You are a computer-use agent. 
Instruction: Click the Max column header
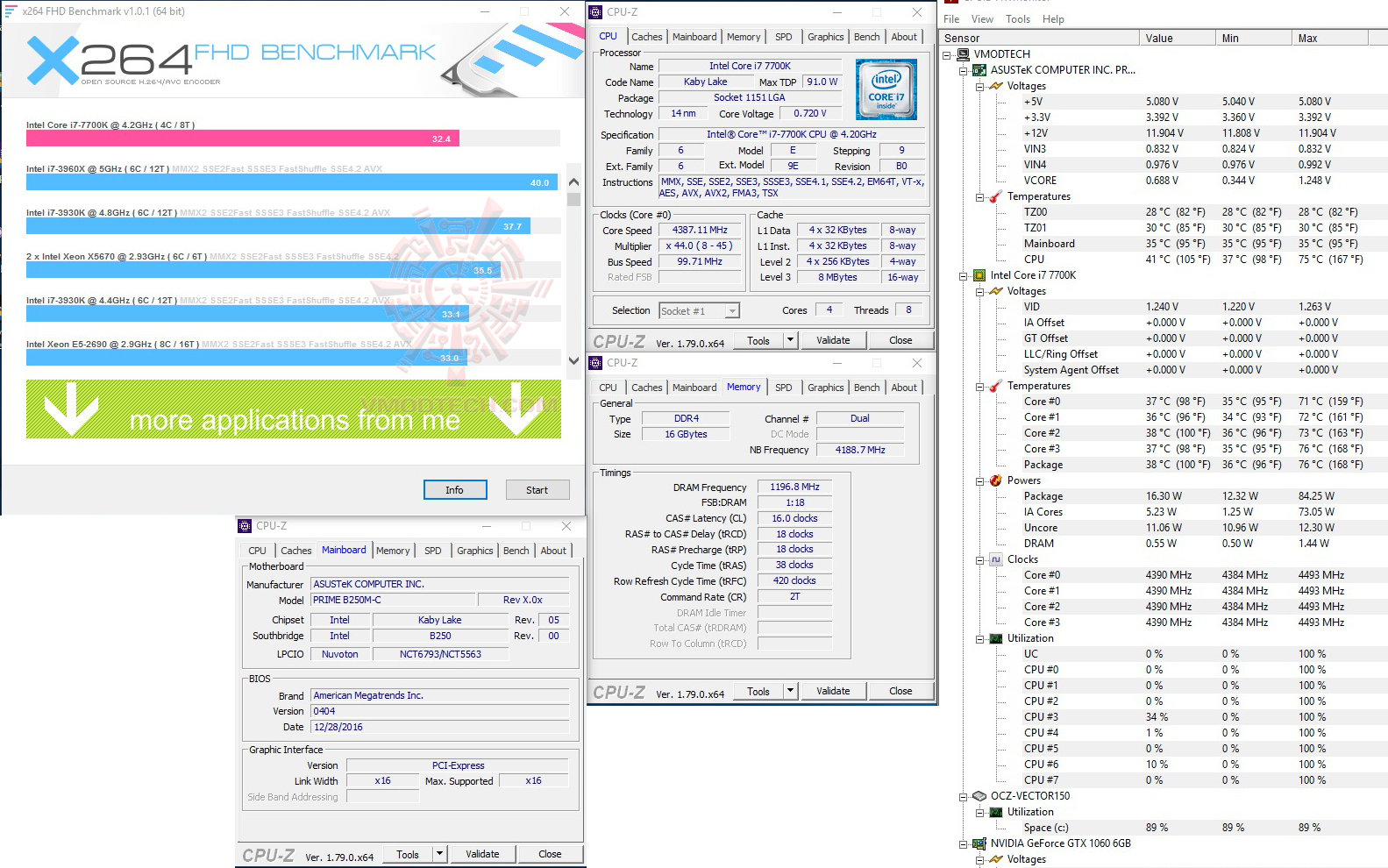point(1328,39)
